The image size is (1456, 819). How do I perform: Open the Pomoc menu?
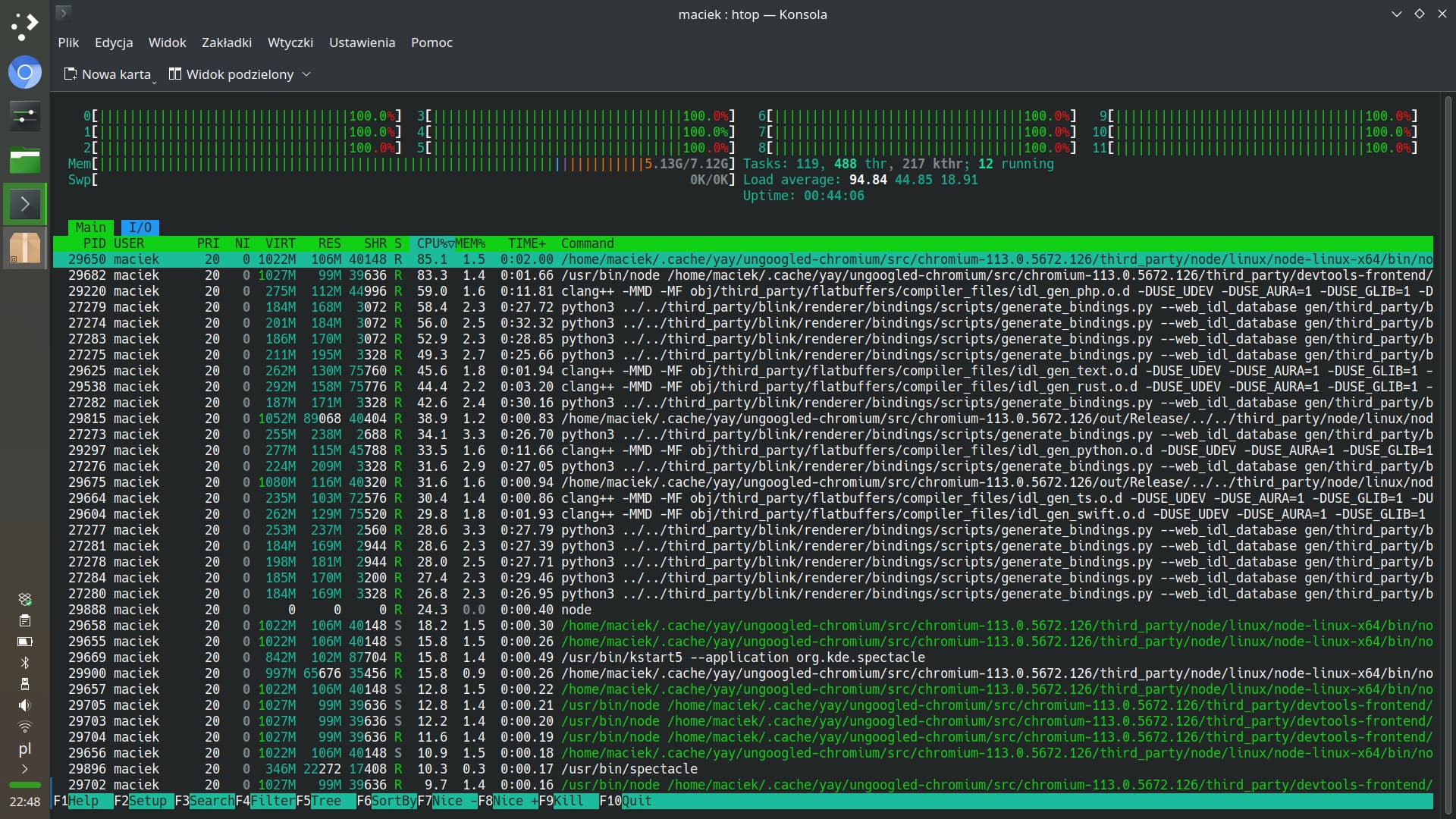(431, 42)
